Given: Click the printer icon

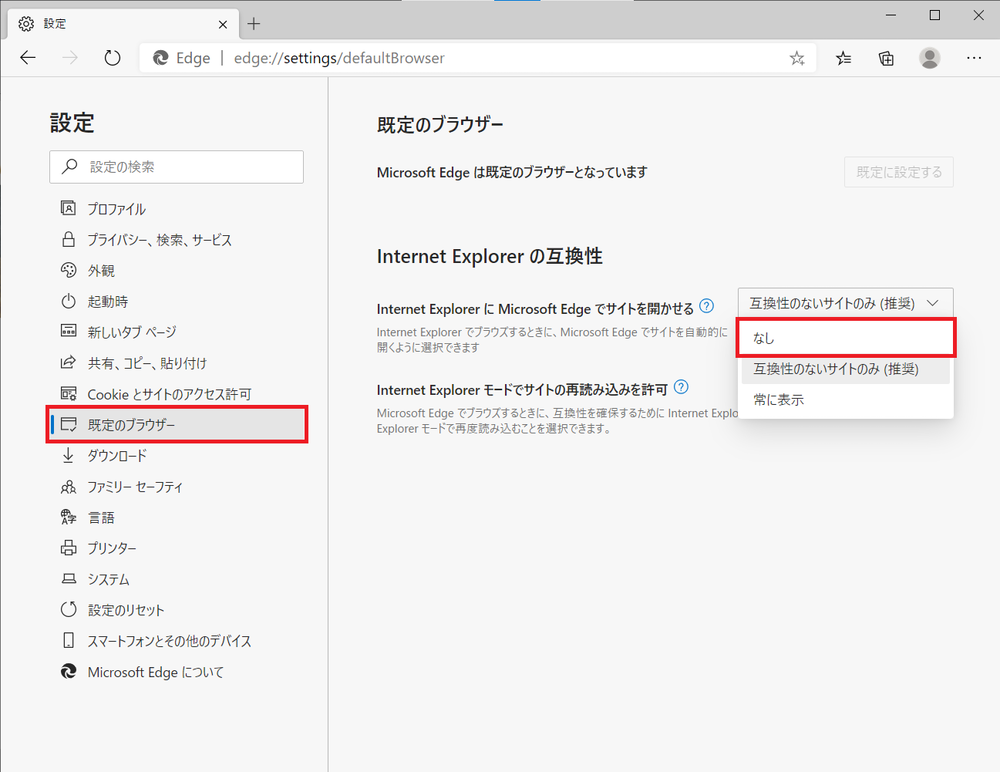Looking at the screenshot, I should point(68,547).
